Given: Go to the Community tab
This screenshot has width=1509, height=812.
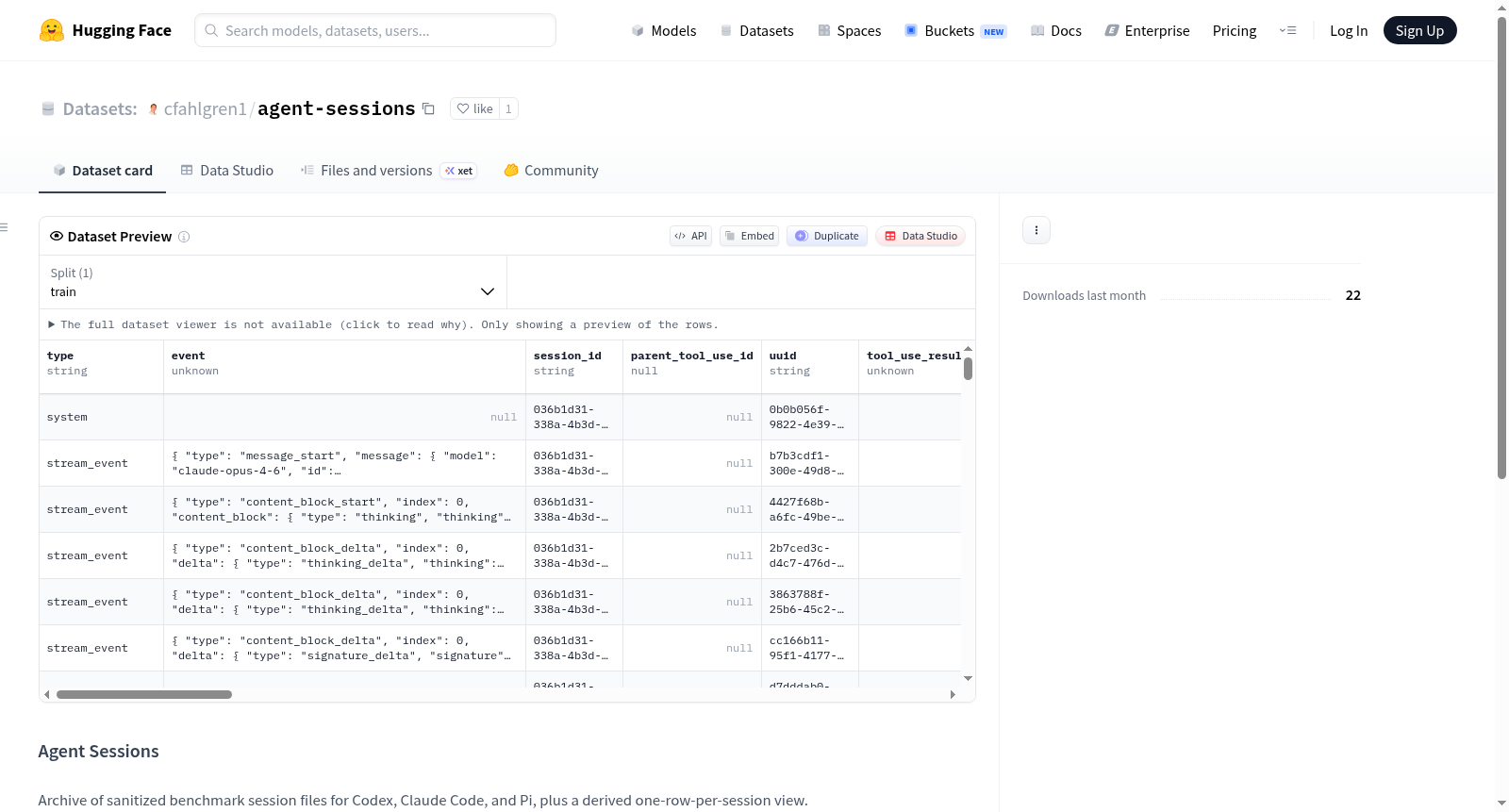Looking at the screenshot, I should pyautogui.click(x=552, y=171).
